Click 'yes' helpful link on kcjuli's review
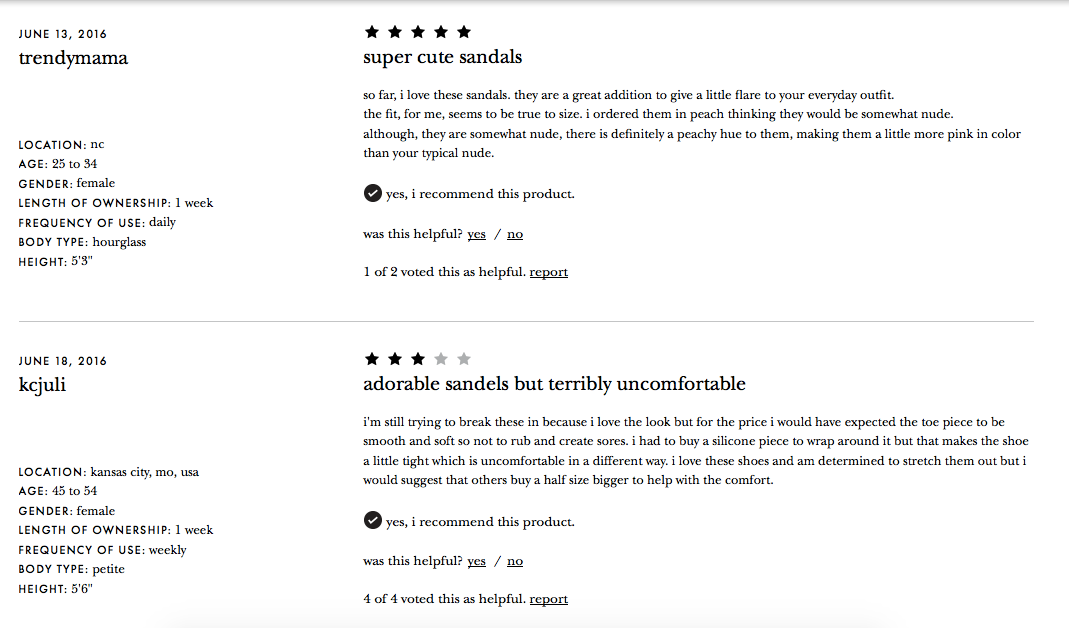The image size is (1069, 628). (476, 560)
